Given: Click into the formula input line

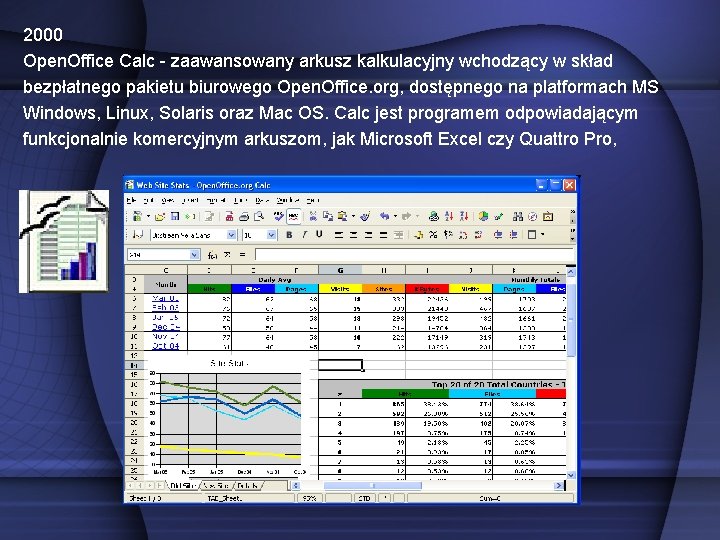Looking at the screenshot, I should point(414,254).
